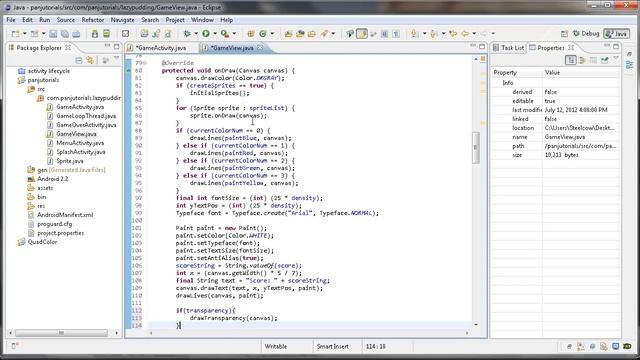
Task: Open the Debug configurations dropdown arrow
Action: tap(196, 34)
